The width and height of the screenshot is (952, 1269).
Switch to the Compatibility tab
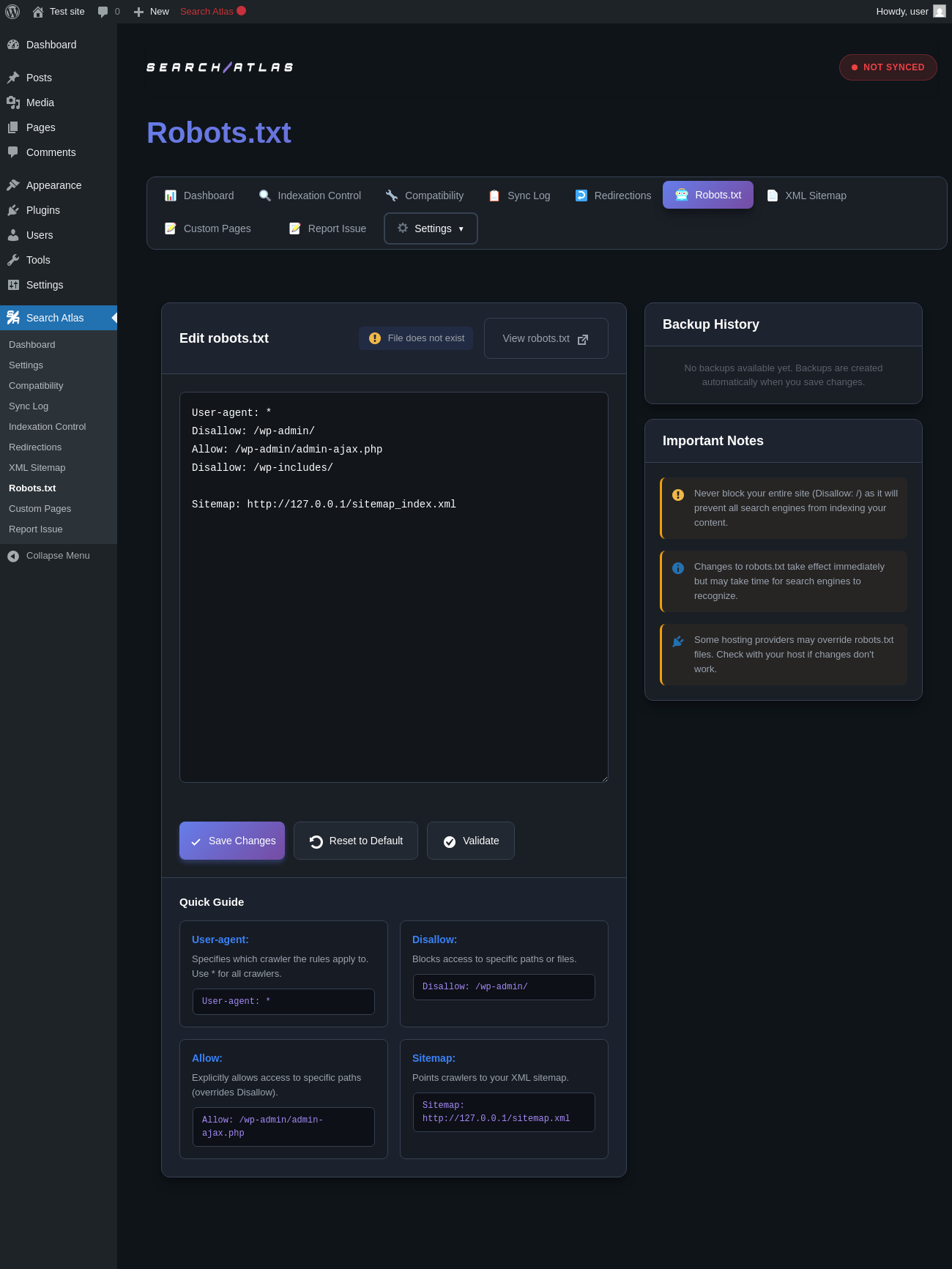tap(425, 196)
